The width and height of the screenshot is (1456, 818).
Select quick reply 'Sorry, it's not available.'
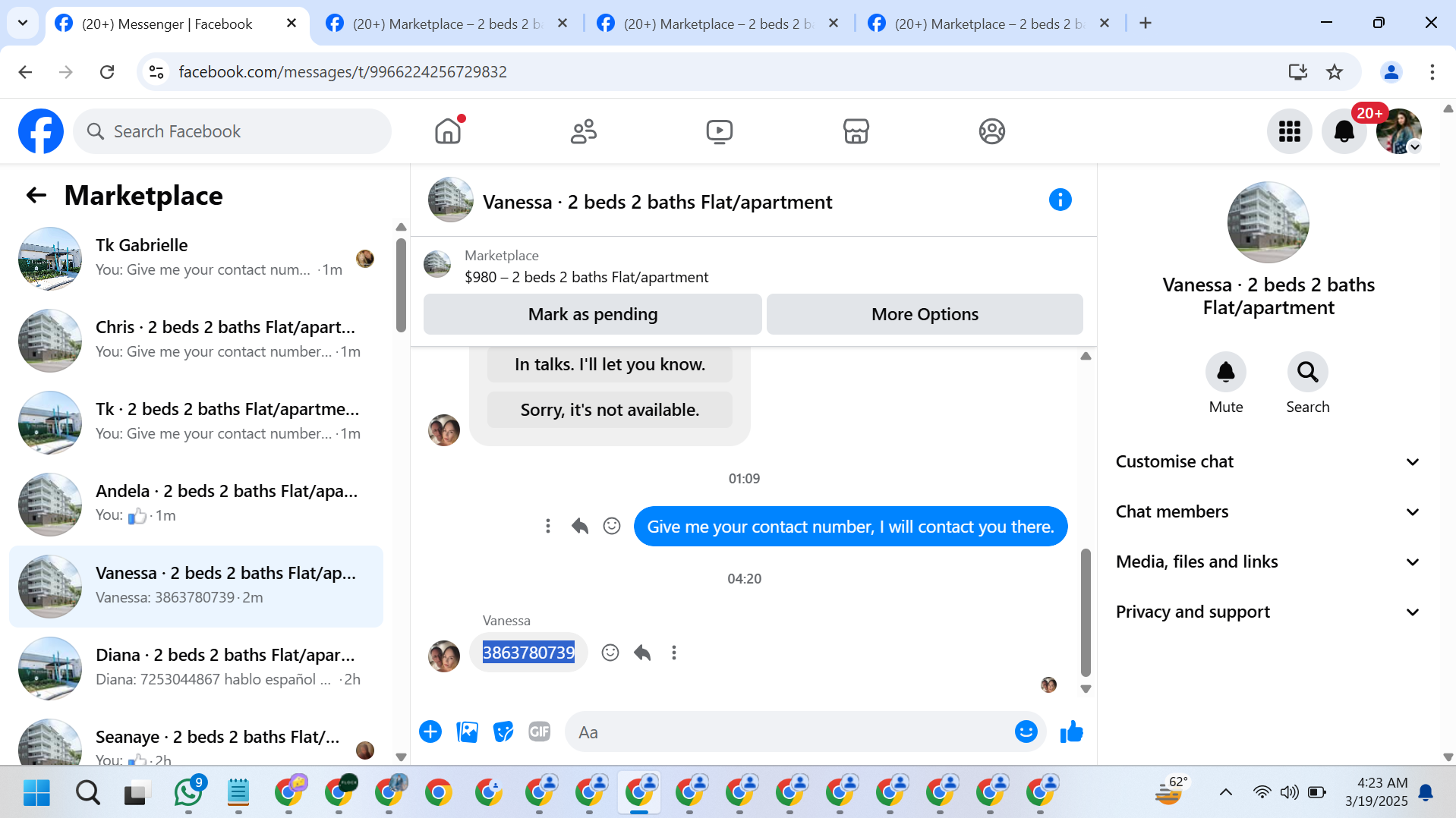coord(610,410)
